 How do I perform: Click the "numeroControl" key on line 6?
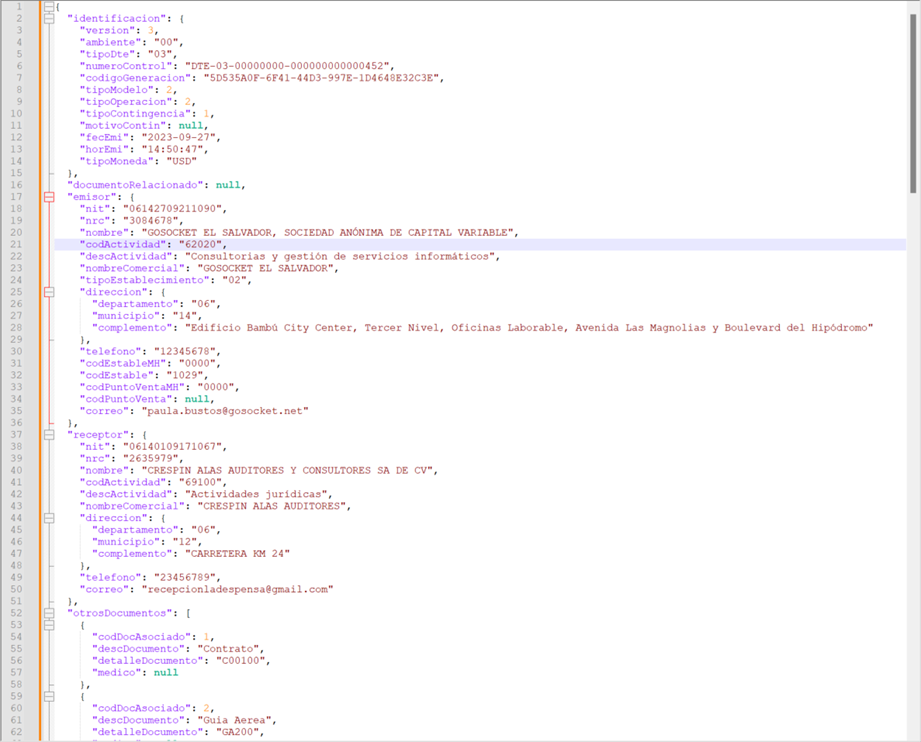(126, 66)
